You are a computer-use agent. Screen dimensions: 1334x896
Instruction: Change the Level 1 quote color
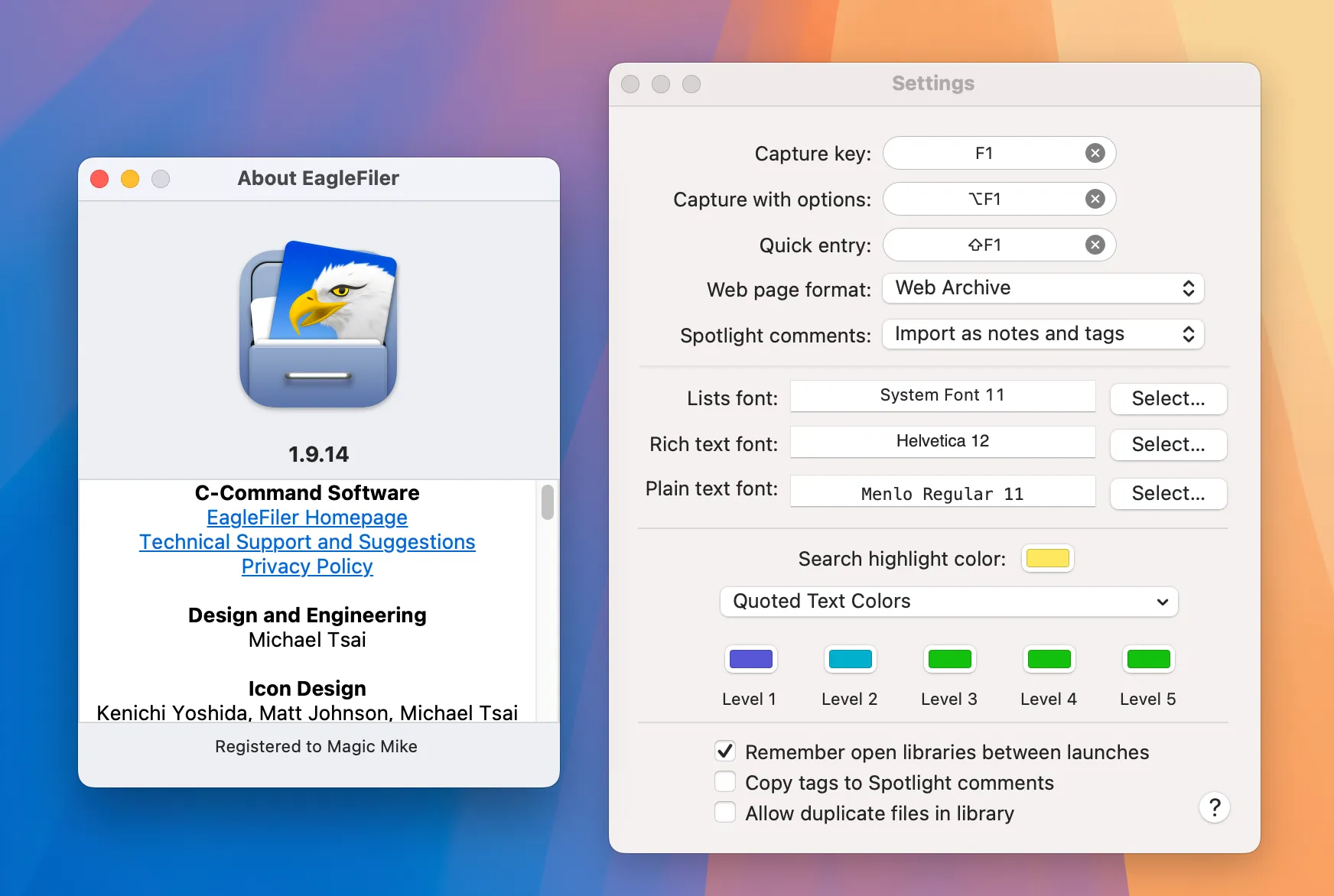pos(750,659)
